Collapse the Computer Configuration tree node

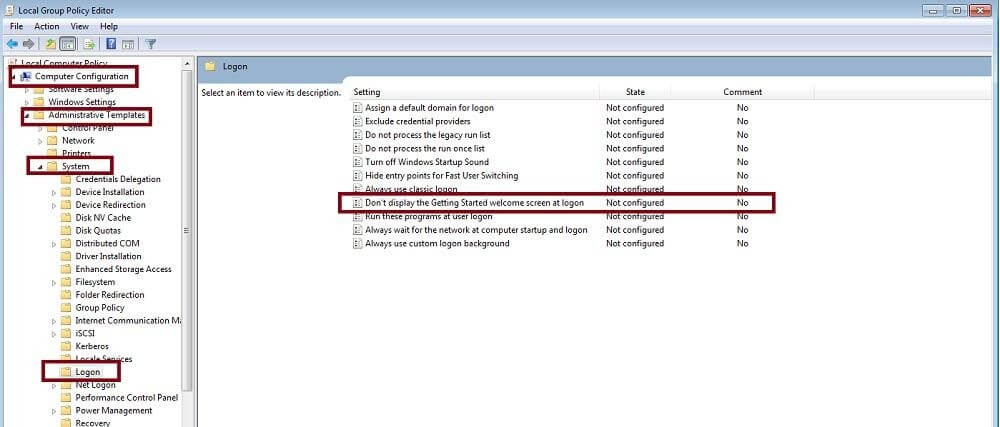[x=14, y=77]
